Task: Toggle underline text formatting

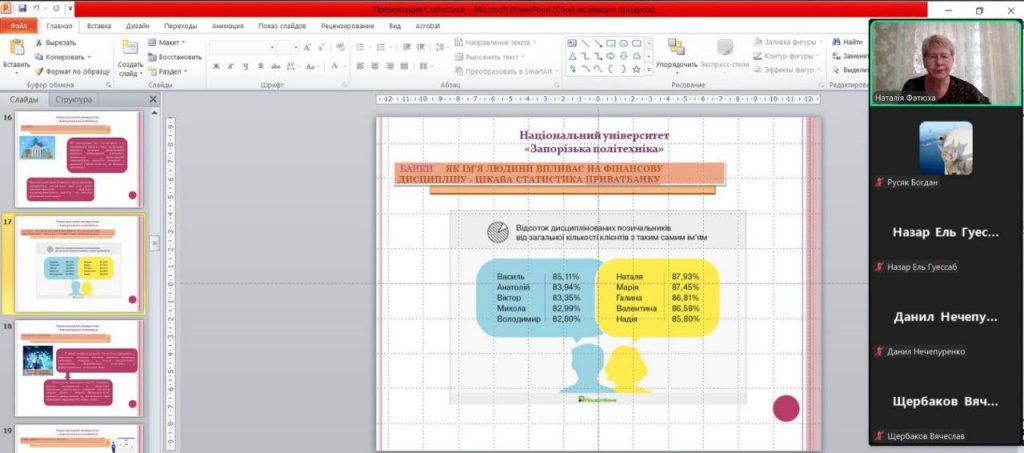Action: (244, 67)
